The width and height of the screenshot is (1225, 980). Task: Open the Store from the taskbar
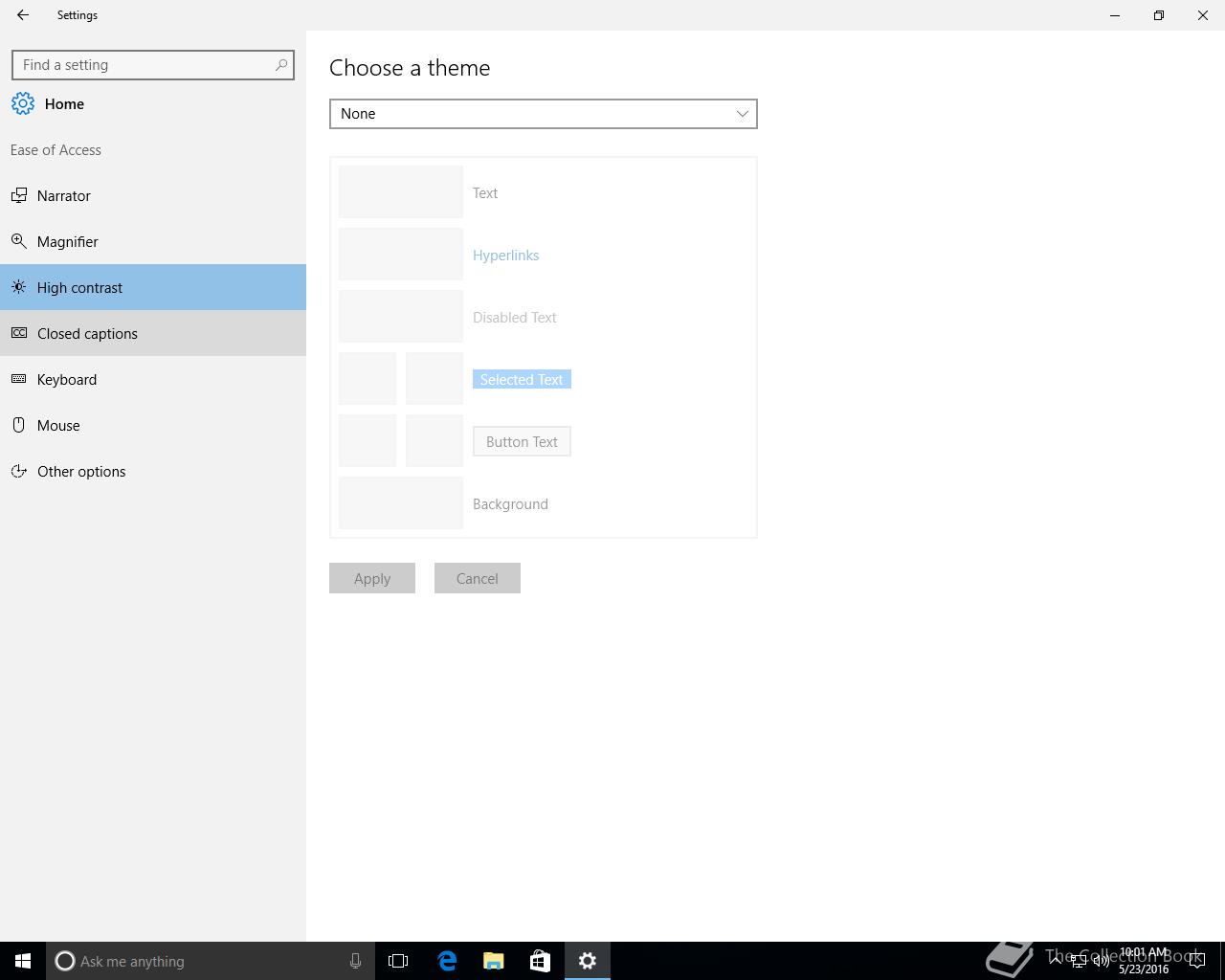pos(540,961)
